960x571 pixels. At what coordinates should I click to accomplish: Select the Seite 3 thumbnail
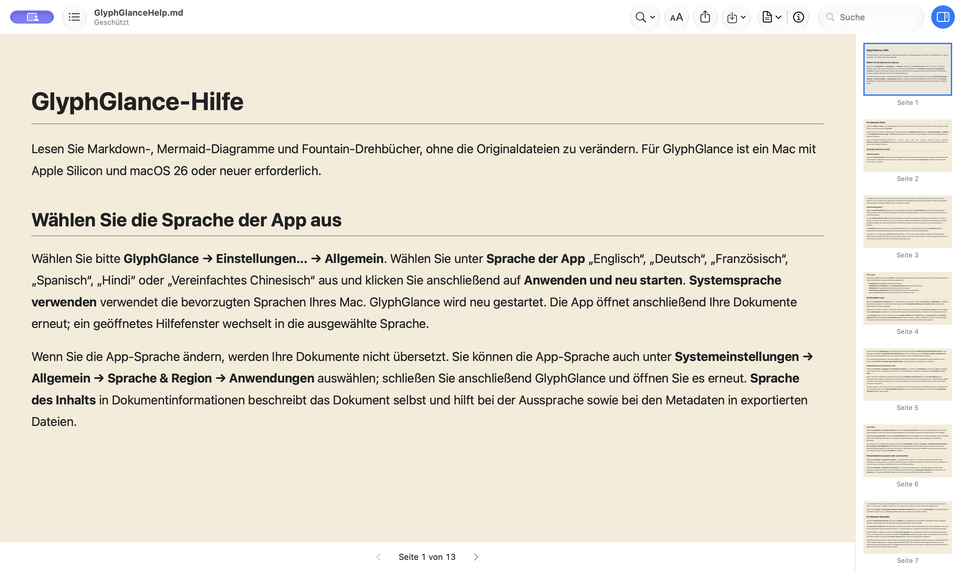pyautogui.click(x=907, y=222)
